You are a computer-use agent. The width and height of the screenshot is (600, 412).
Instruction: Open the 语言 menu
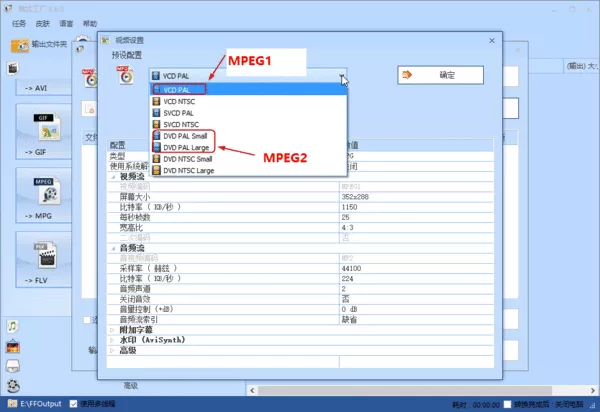pos(66,24)
